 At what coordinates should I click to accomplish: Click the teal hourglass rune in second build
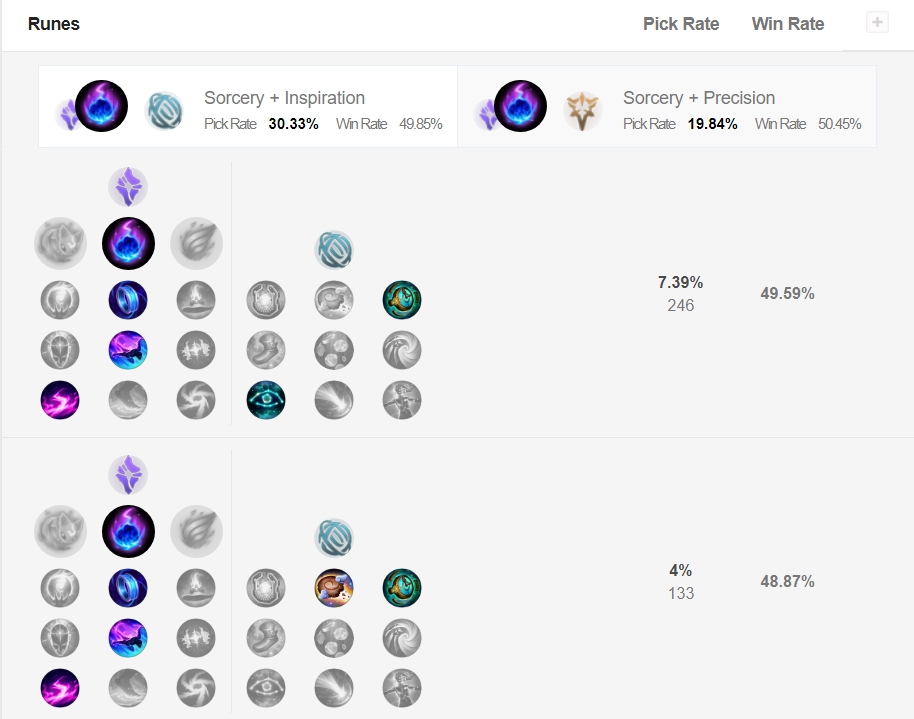tap(402, 588)
